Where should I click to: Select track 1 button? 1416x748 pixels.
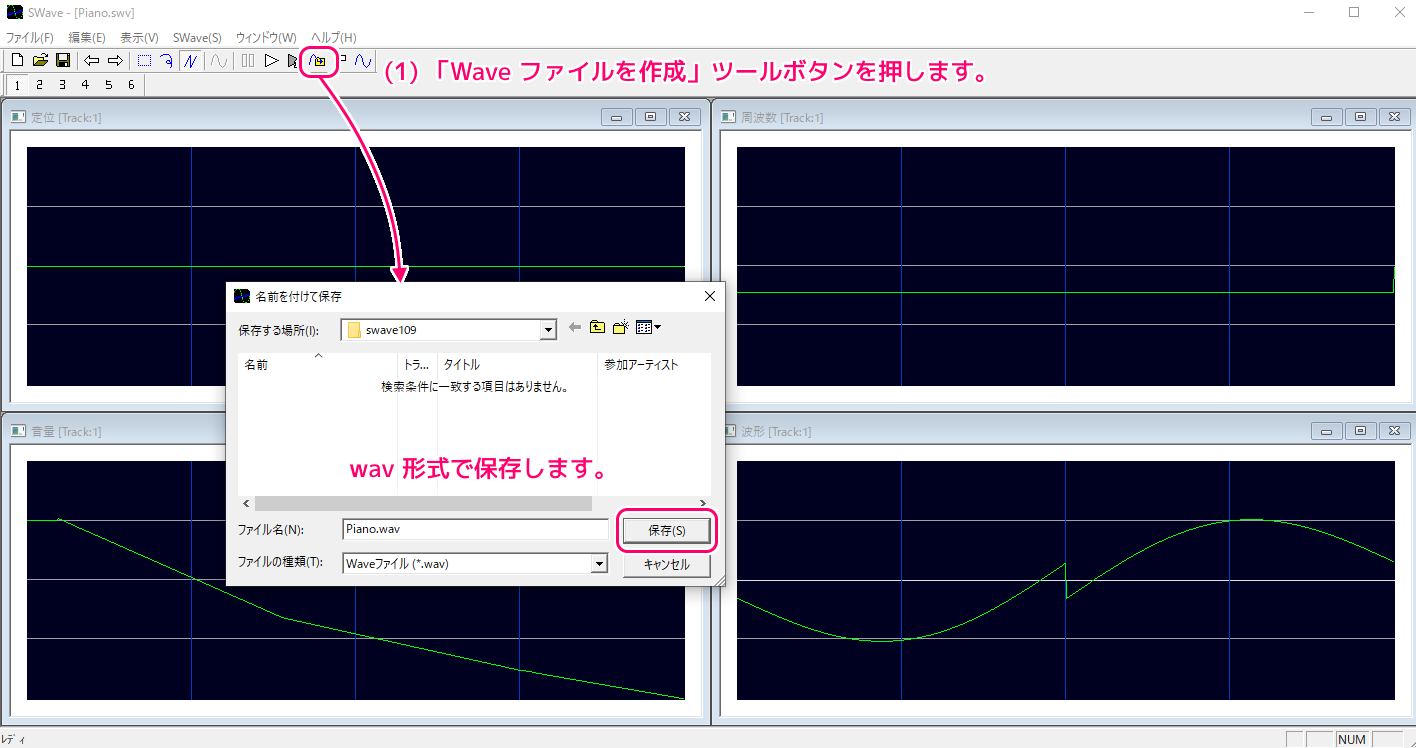[x=16, y=85]
